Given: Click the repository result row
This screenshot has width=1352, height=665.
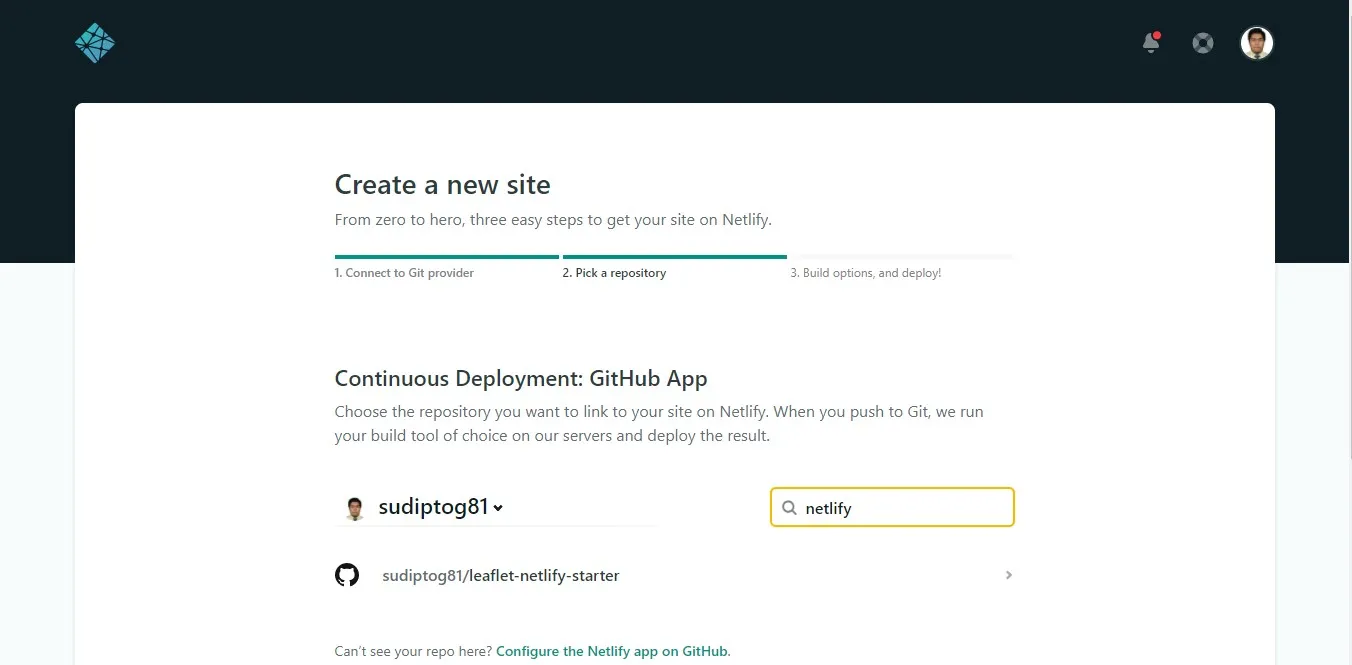Looking at the screenshot, I should point(670,575).
